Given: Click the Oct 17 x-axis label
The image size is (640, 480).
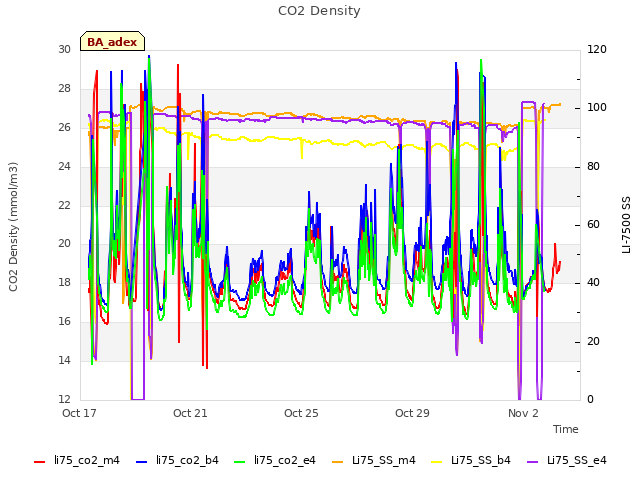Looking at the screenshot, I should (x=79, y=413).
